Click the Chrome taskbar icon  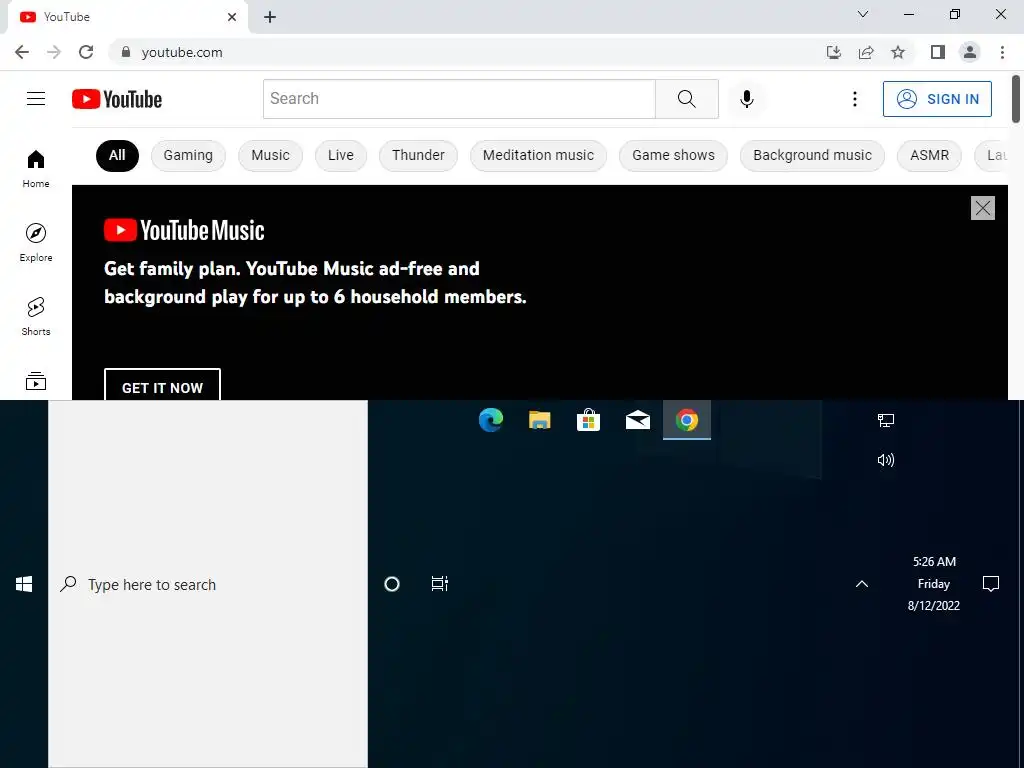(x=686, y=420)
